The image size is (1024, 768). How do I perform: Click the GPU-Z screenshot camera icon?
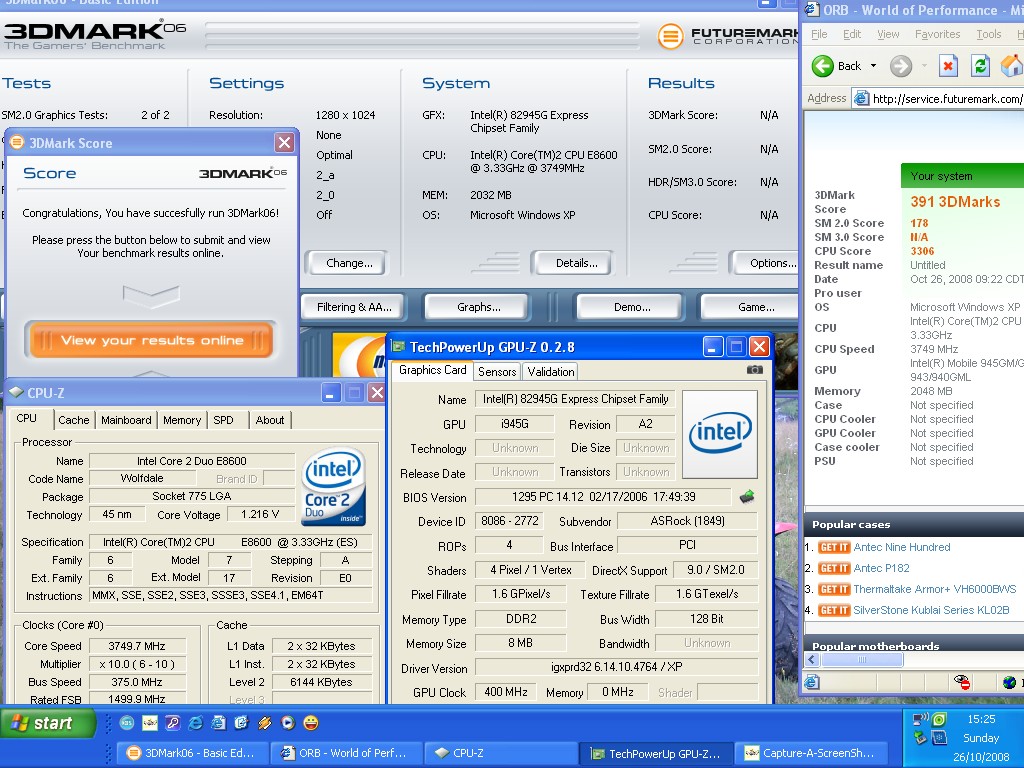coord(754,370)
